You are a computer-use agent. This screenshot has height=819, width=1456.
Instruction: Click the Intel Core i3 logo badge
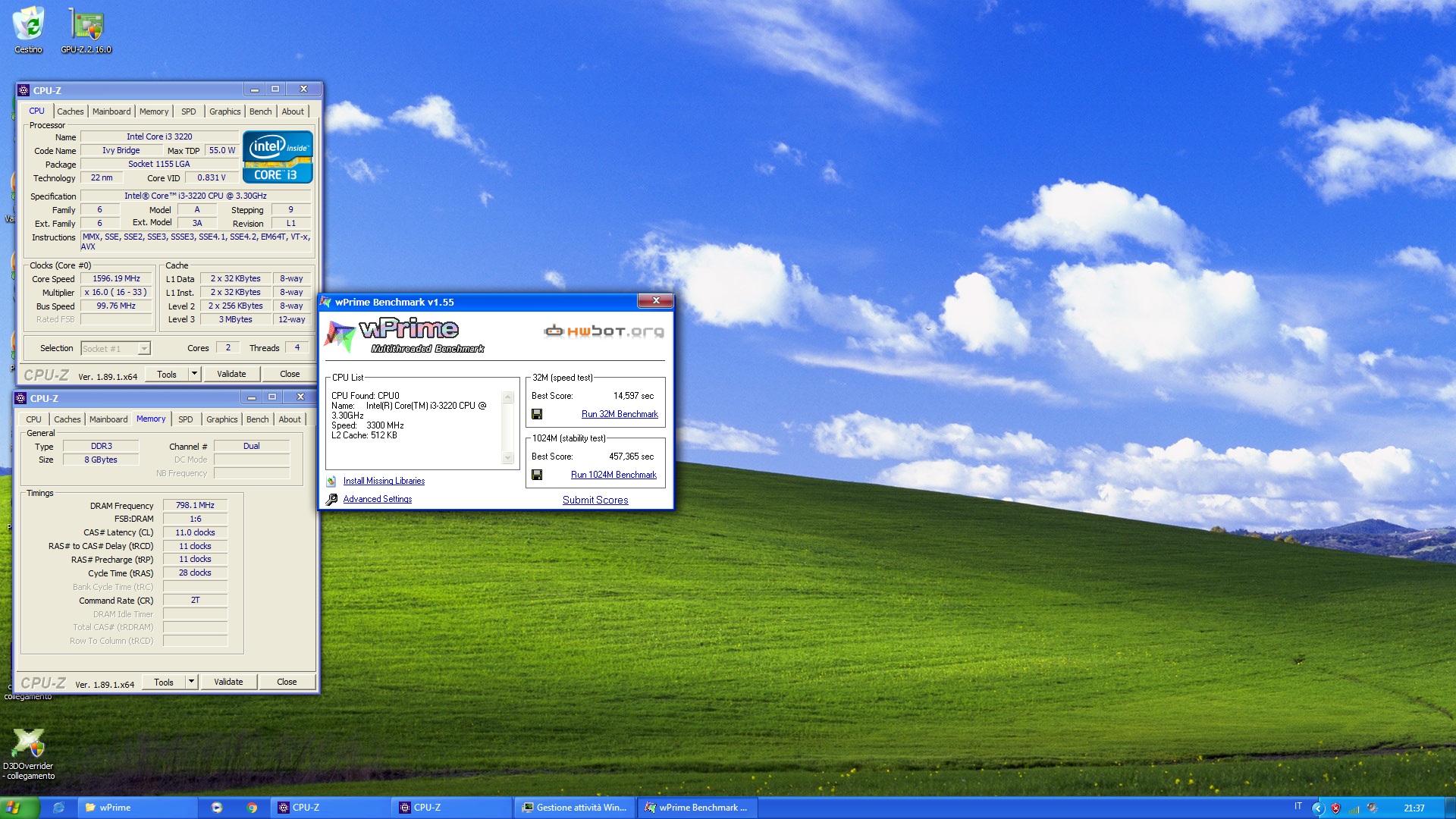pyautogui.click(x=278, y=157)
